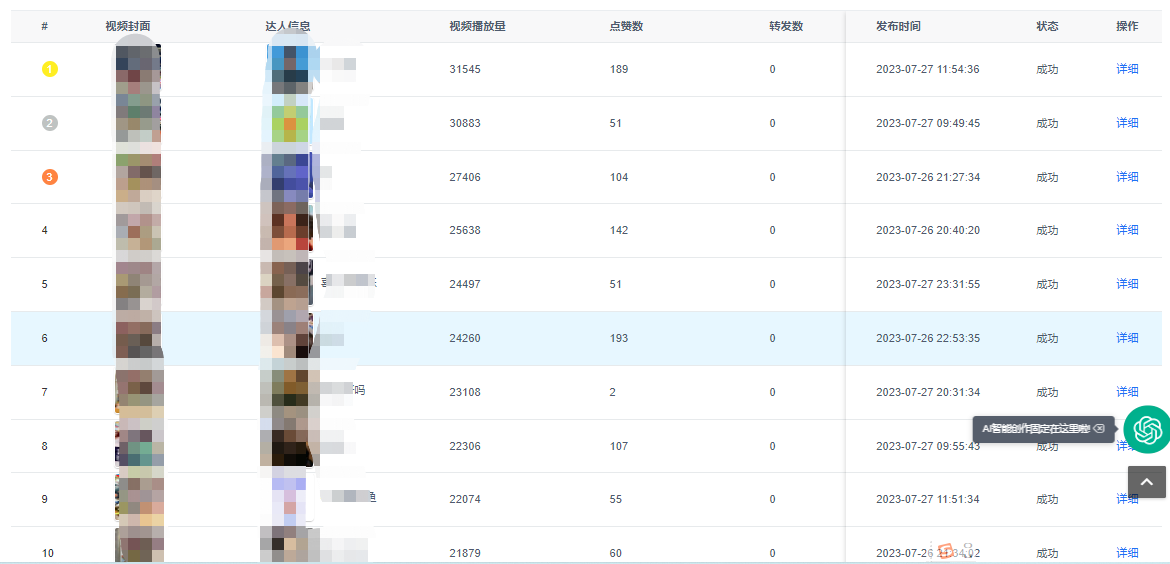Open 详细 for the 23108 views row
This screenshot has height=564, width=1170.
point(1127,392)
